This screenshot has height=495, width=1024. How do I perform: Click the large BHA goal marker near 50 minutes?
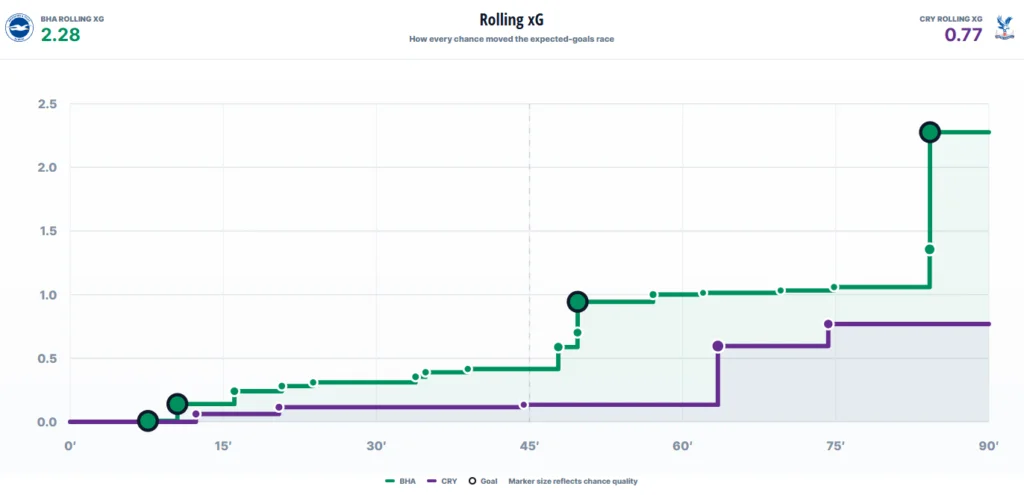coord(578,301)
